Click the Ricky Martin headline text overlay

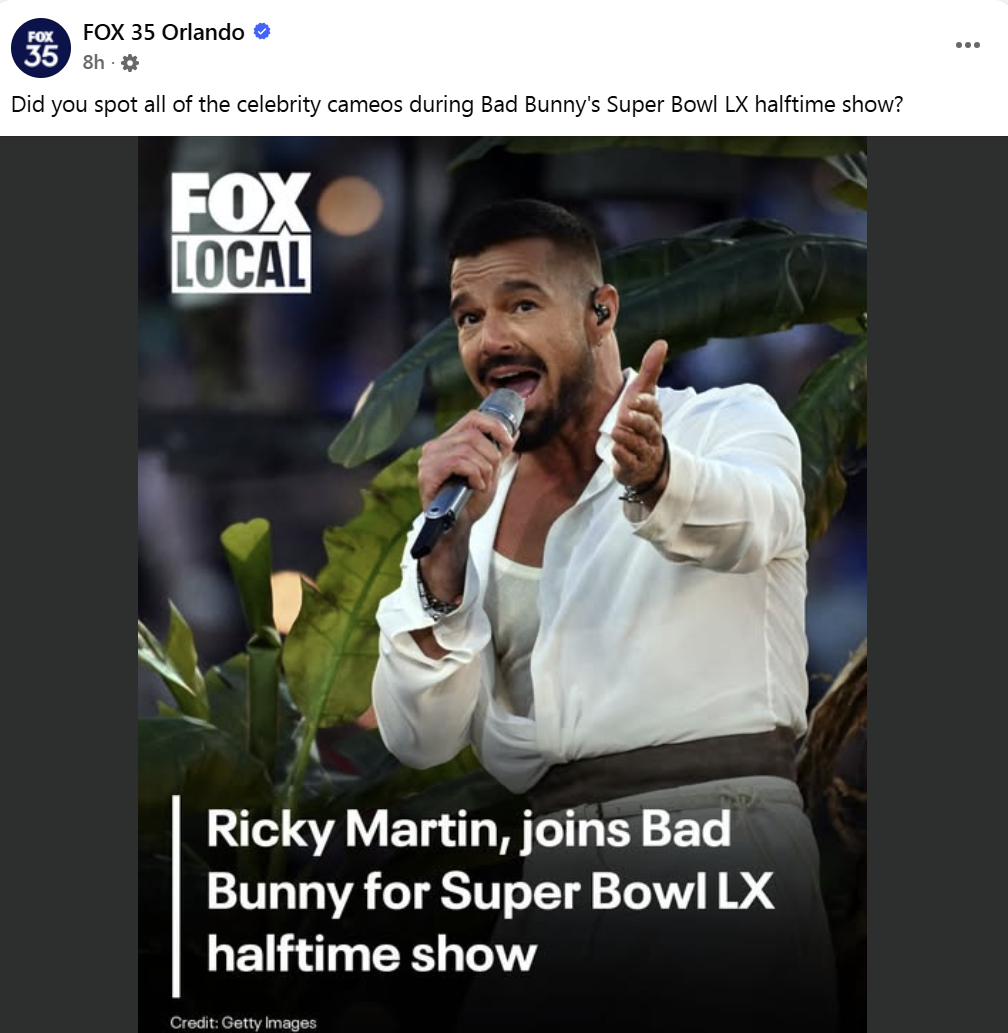click(470, 892)
